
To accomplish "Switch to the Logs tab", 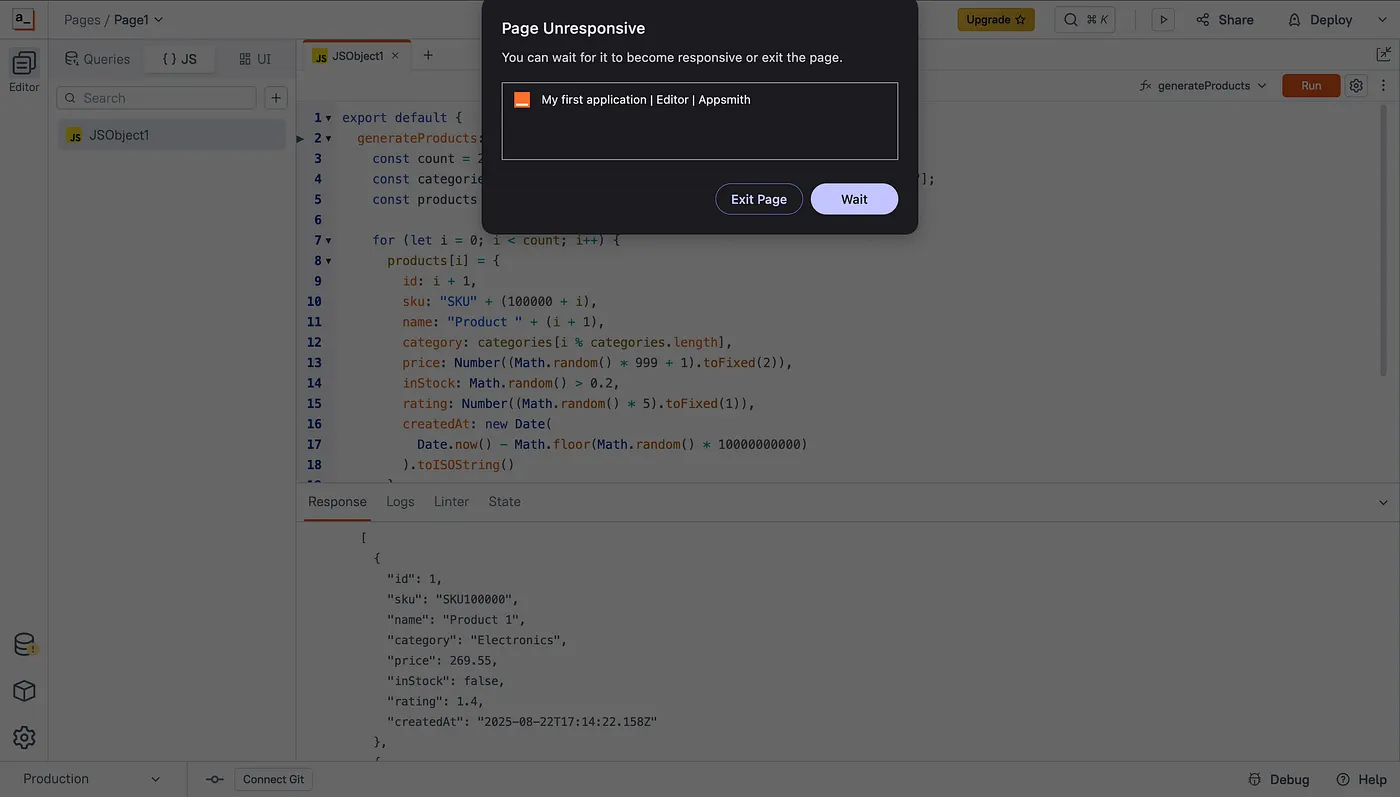I will tap(400, 501).
